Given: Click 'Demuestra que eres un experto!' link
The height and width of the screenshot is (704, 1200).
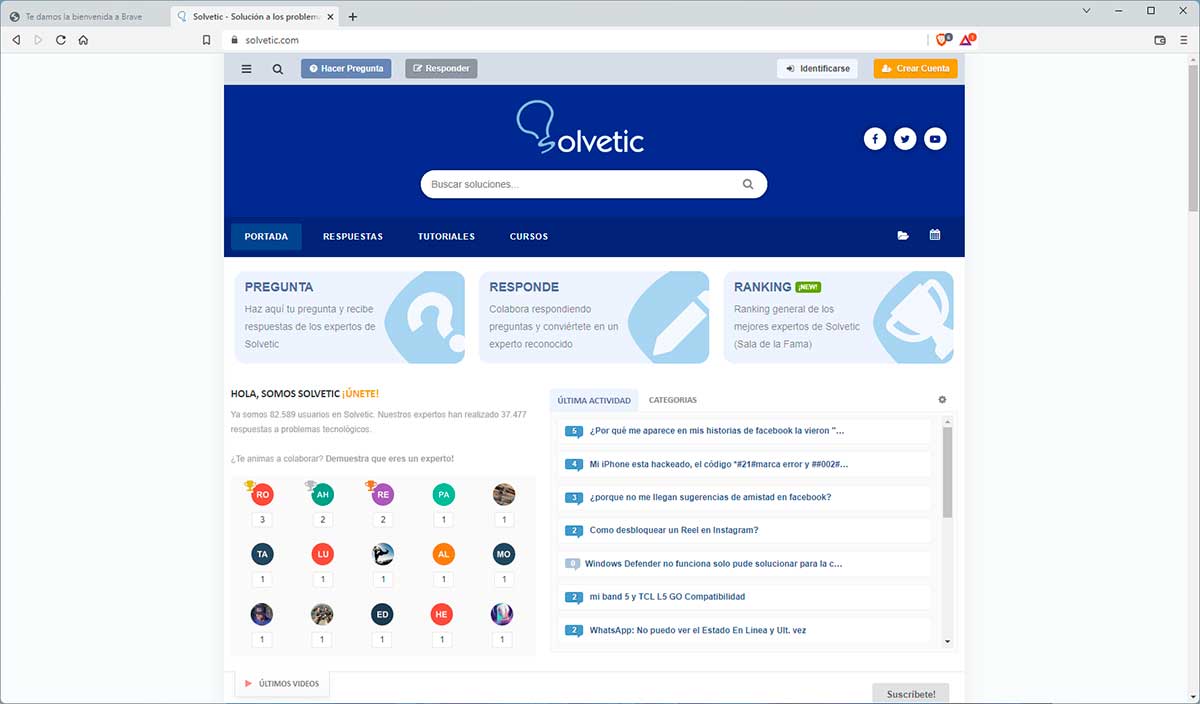Looking at the screenshot, I should (x=390, y=459).
